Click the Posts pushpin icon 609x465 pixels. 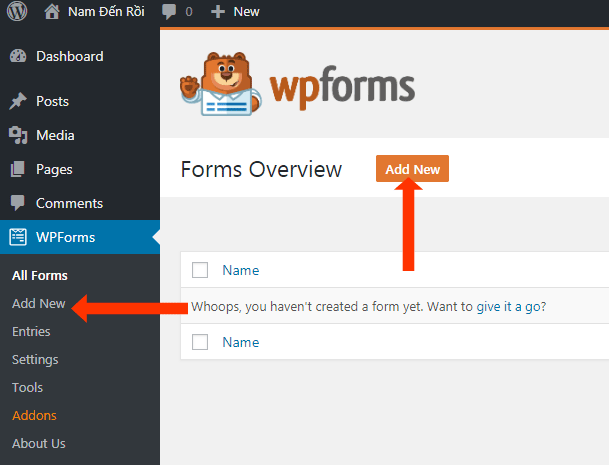click(x=18, y=102)
